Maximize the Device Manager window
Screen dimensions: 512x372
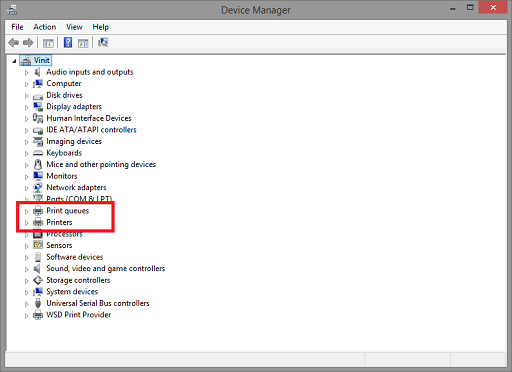pos(470,8)
